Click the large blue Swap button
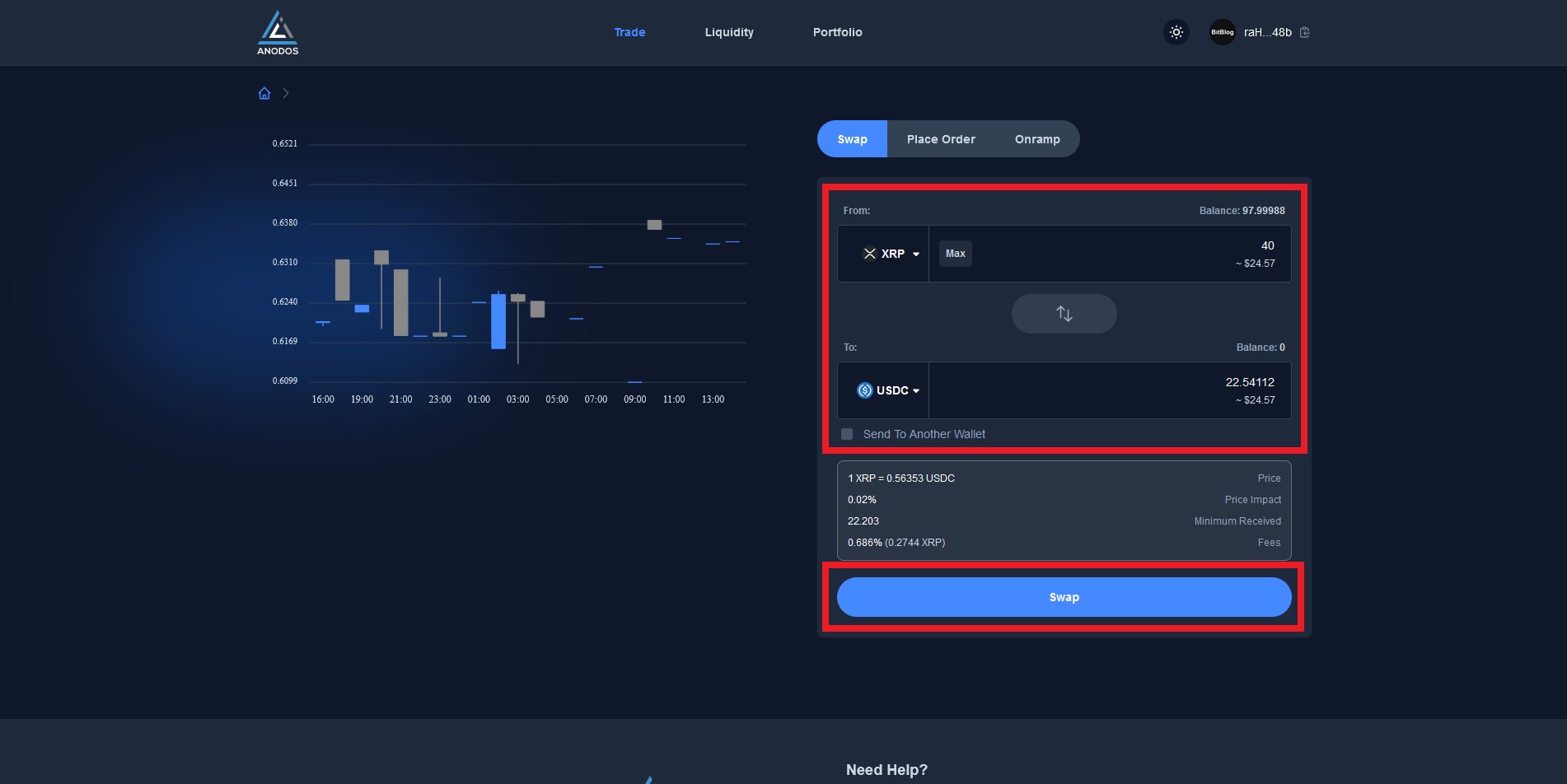 [1064, 597]
